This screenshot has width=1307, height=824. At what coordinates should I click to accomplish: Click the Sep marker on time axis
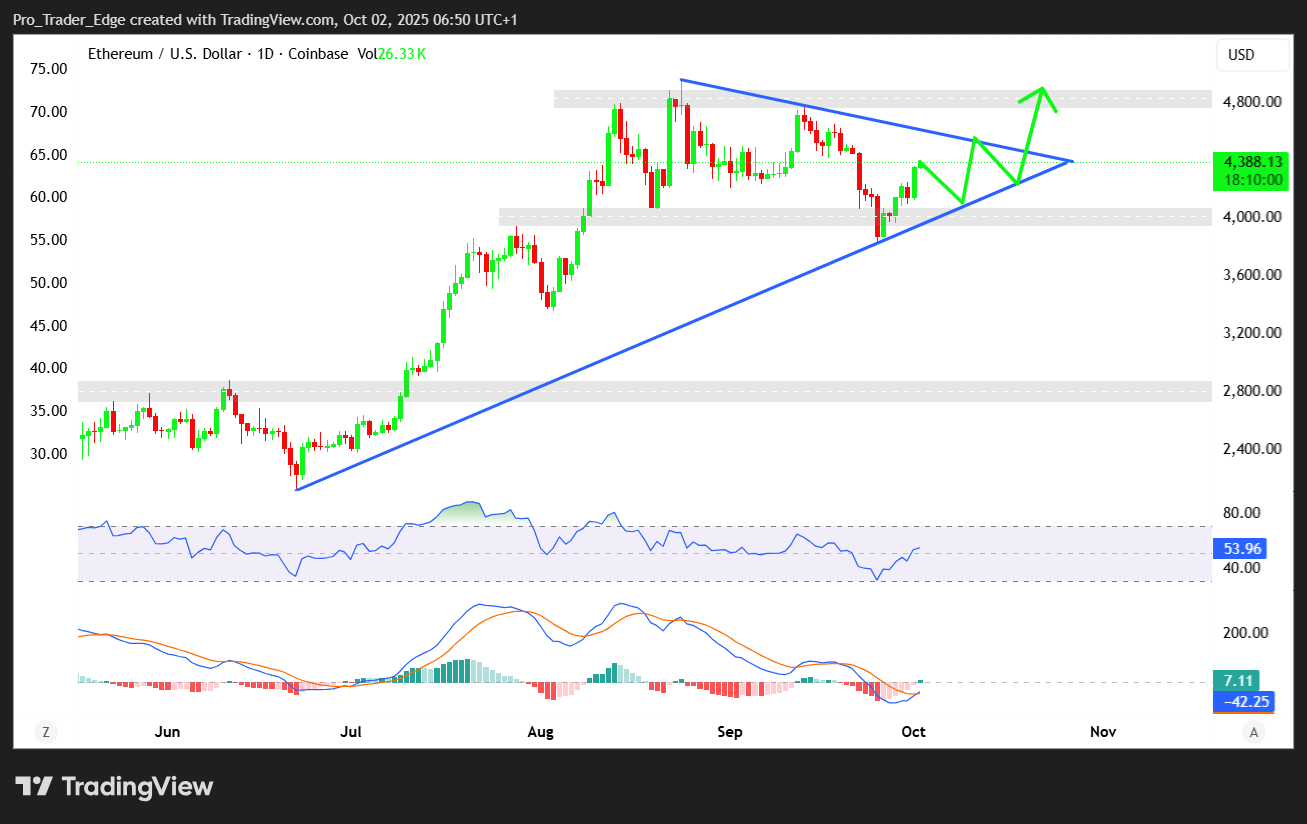(x=730, y=732)
